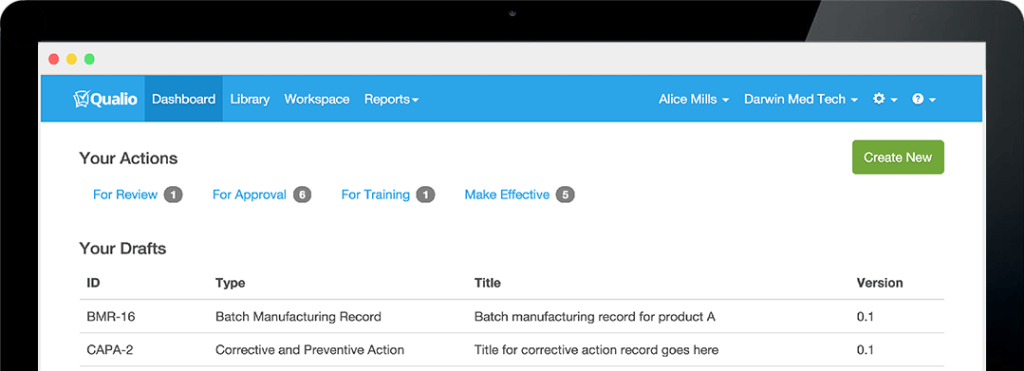Click the For Training count badge
Viewport: 1024px width, 371px height.
[x=425, y=195]
